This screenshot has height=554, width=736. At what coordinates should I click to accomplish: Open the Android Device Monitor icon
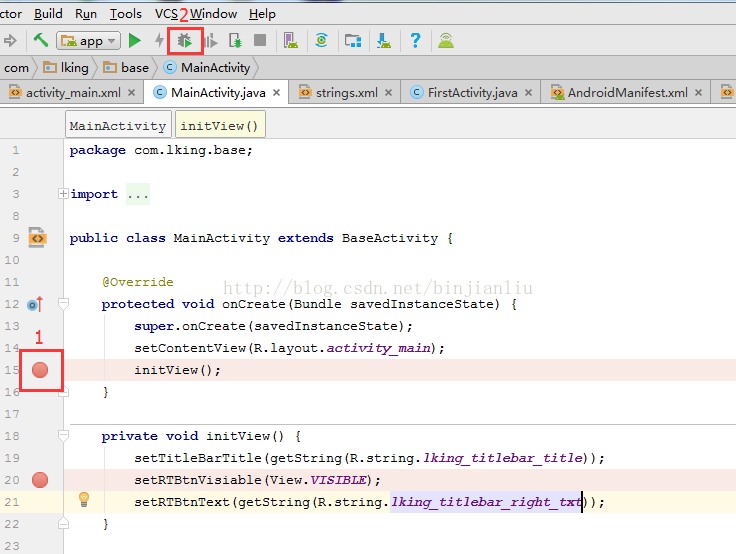pyautogui.click(x=446, y=41)
